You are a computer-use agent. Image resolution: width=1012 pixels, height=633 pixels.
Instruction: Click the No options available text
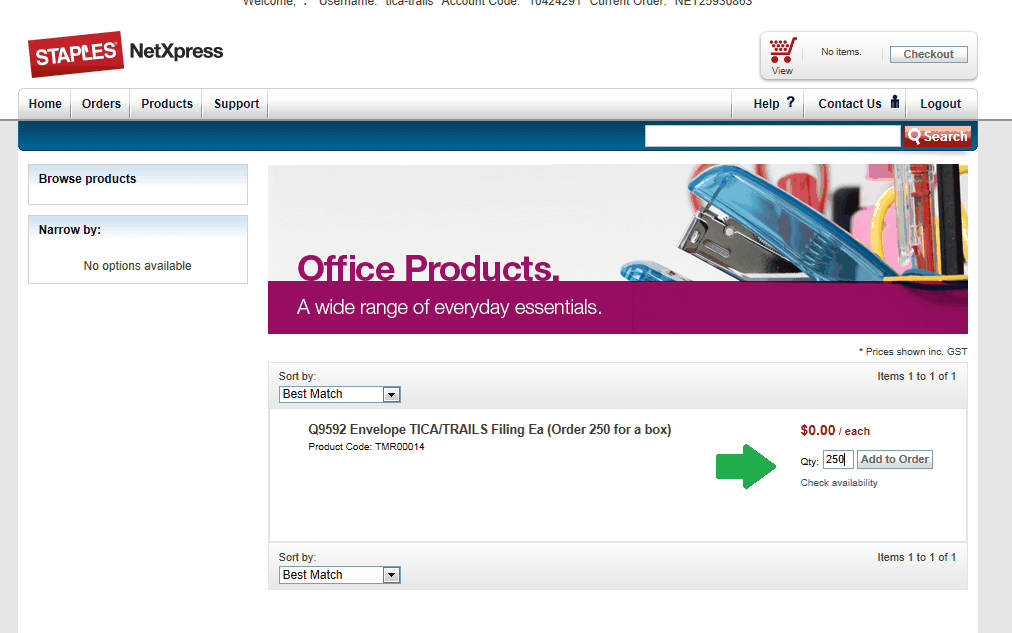pos(137,266)
